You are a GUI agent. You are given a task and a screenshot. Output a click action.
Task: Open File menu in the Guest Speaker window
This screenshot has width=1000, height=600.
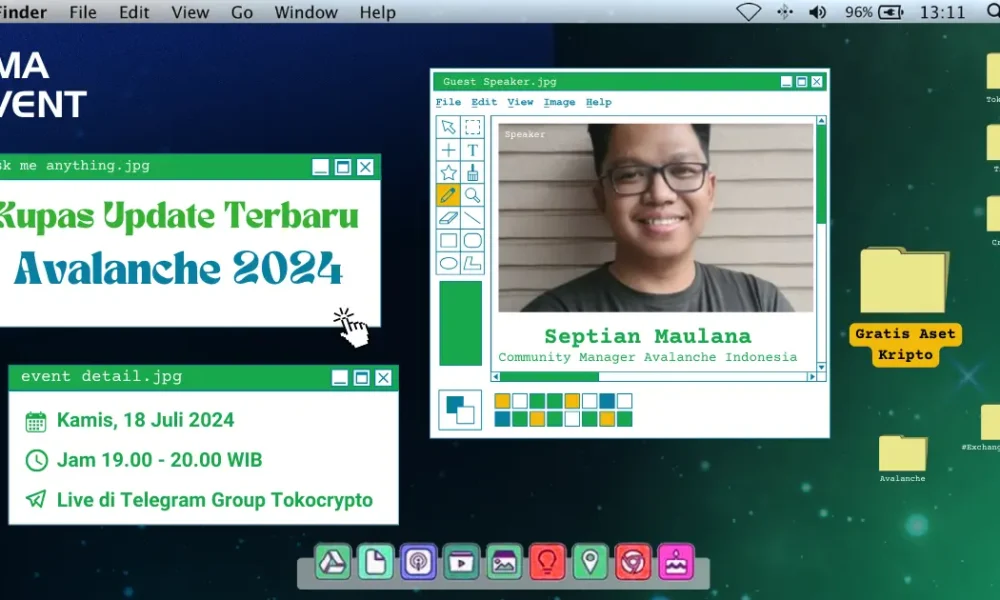[448, 102]
